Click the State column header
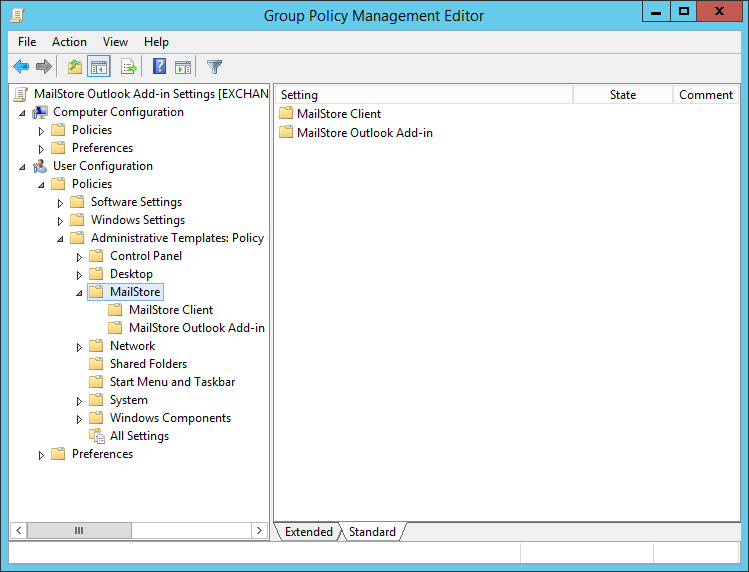This screenshot has height=572, width=749. [x=622, y=95]
